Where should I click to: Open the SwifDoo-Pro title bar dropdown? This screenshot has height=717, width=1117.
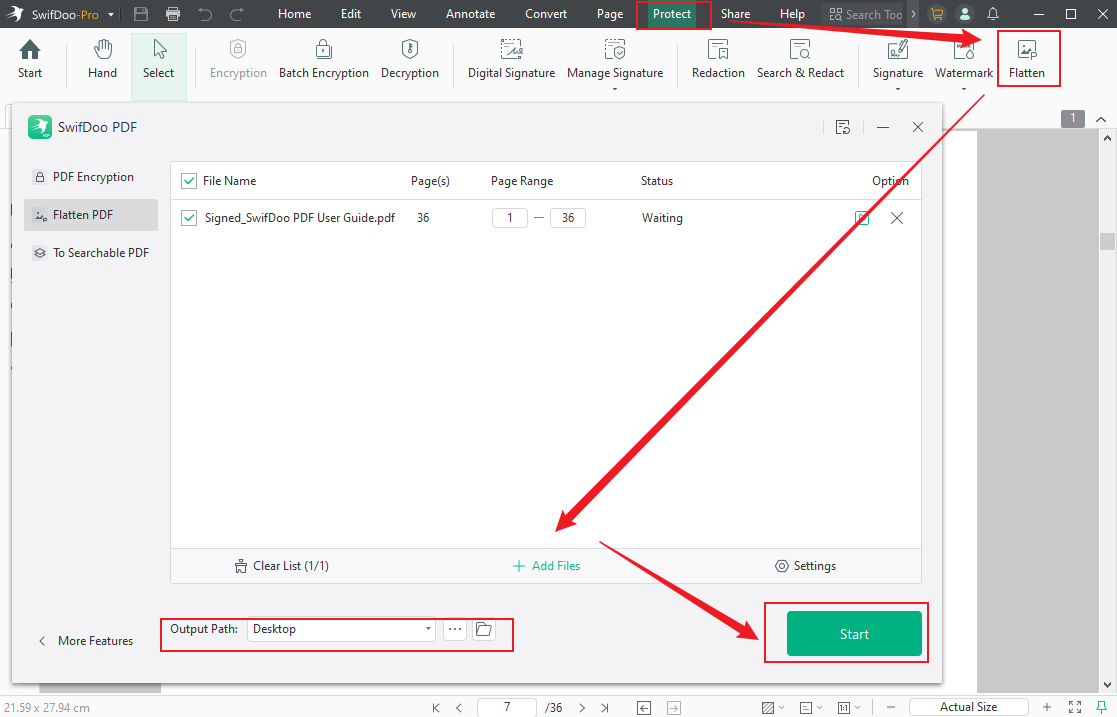point(110,14)
